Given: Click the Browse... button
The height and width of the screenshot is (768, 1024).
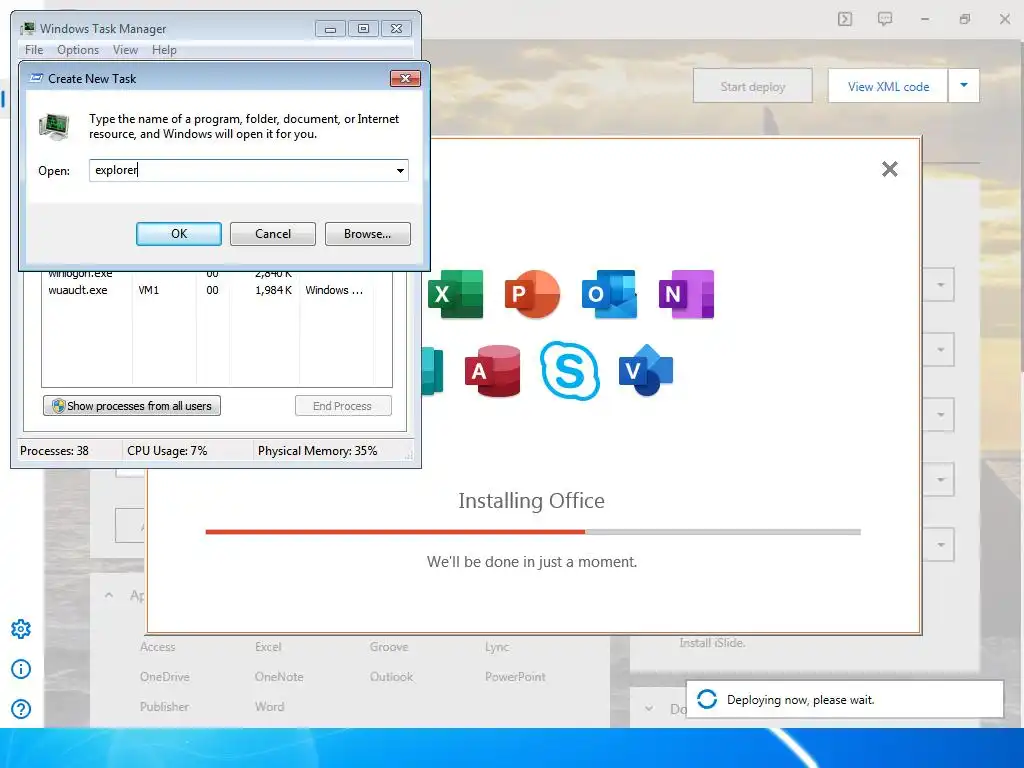Looking at the screenshot, I should pos(368,234).
